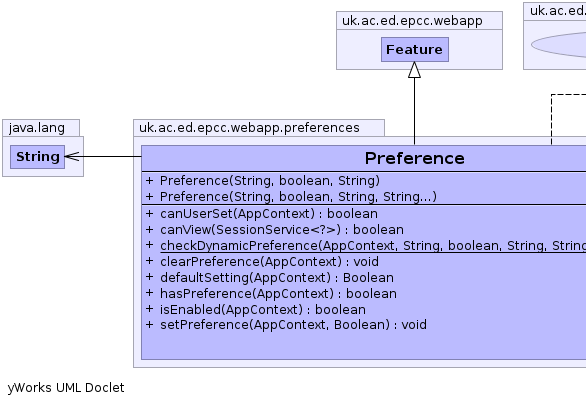Click the isEnabled(AppContext) method

(x=263, y=310)
